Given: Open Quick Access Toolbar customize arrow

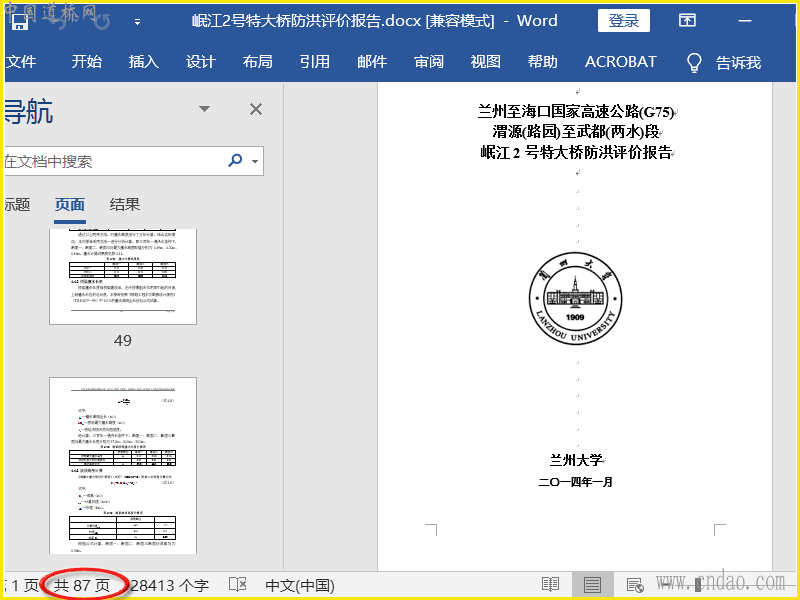Looking at the screenshot, I should click(x=137, y=22).
